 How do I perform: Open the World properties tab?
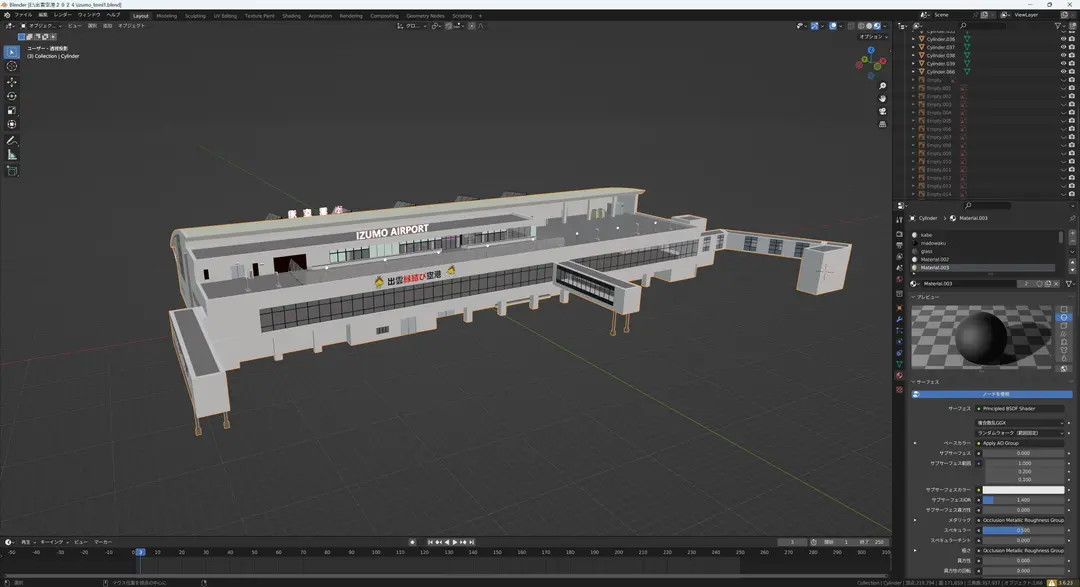pyautogui.click(x=899, y=279)
